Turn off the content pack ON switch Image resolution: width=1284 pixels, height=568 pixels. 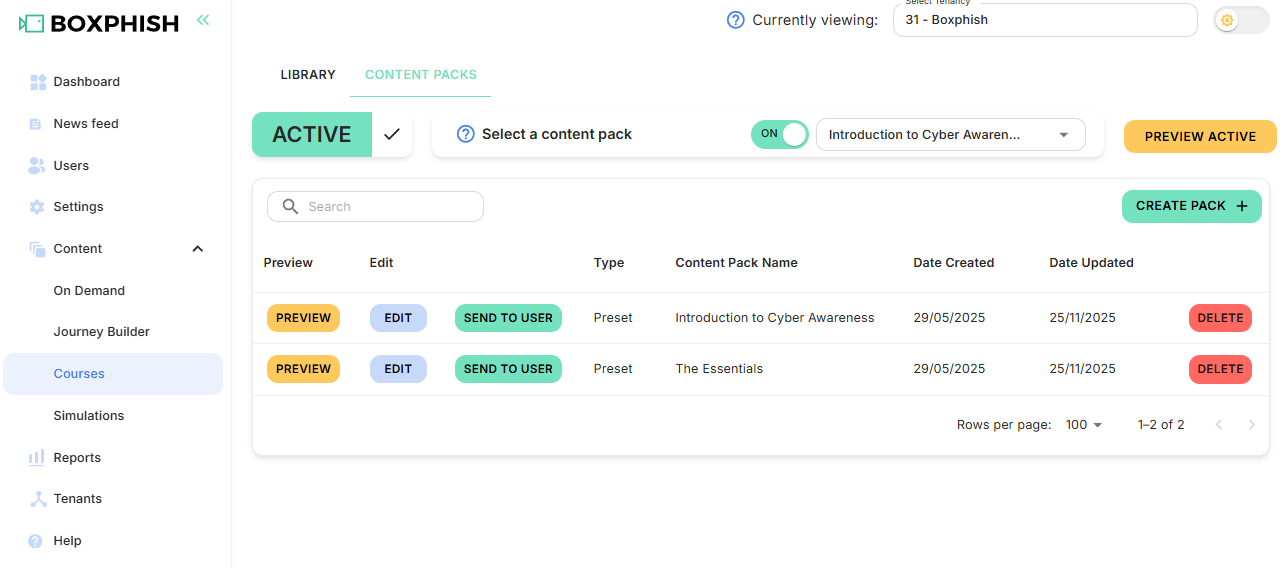pyautogui.click(x=780, y=134)
